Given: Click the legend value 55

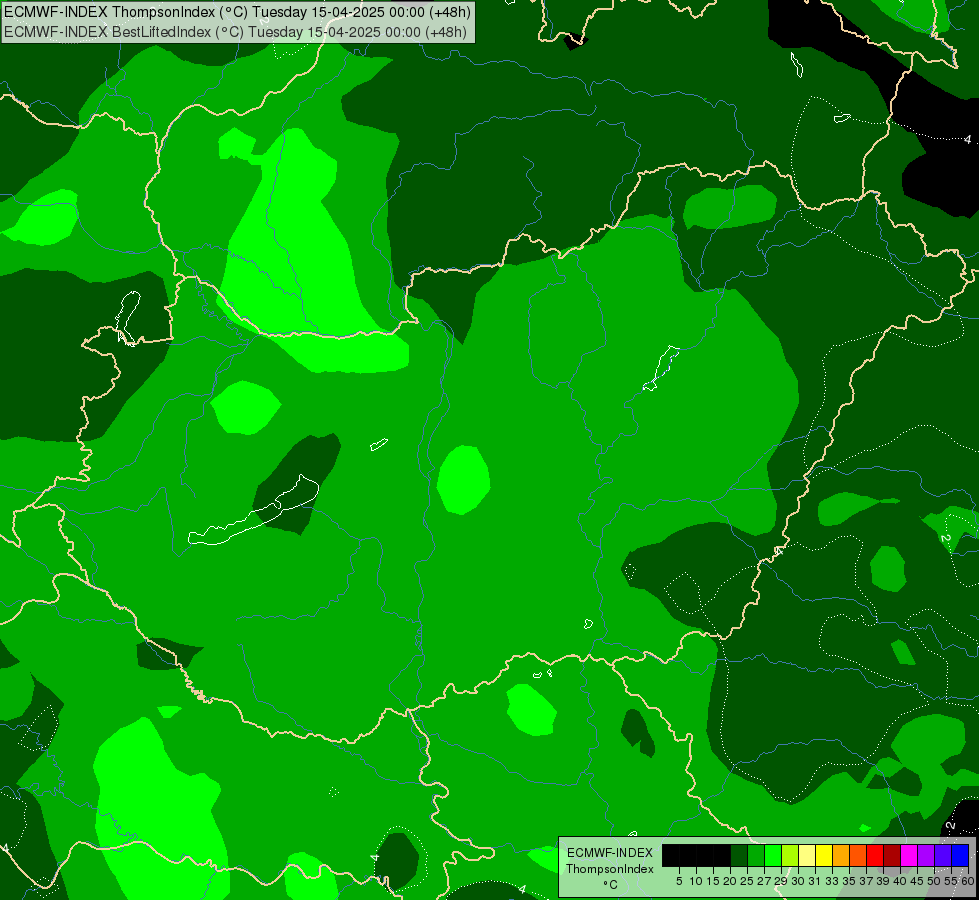Looking at the screenshot, I should coord(951,881).
